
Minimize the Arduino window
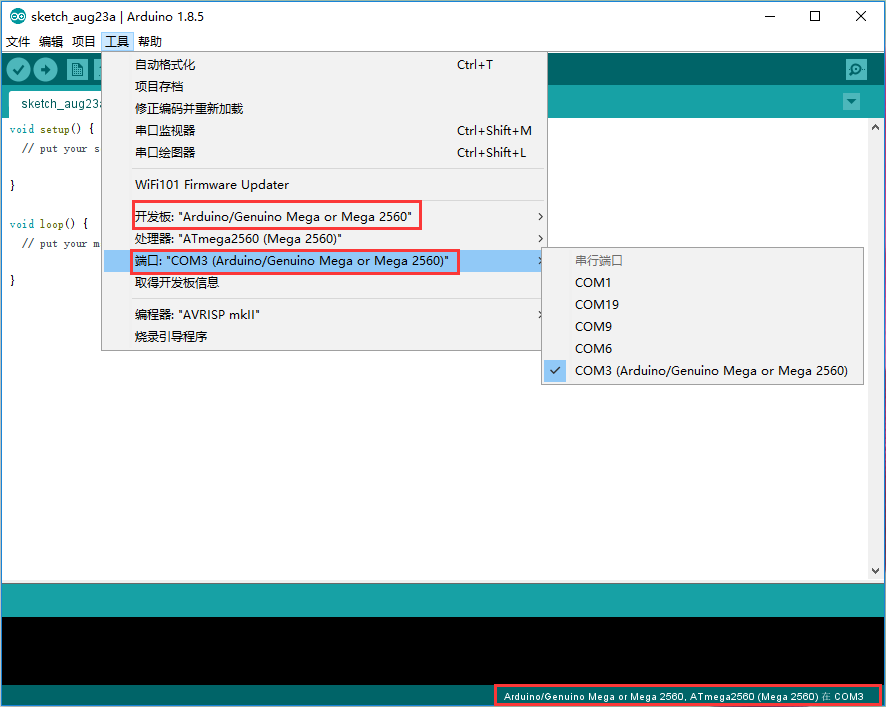pos(770,16)
